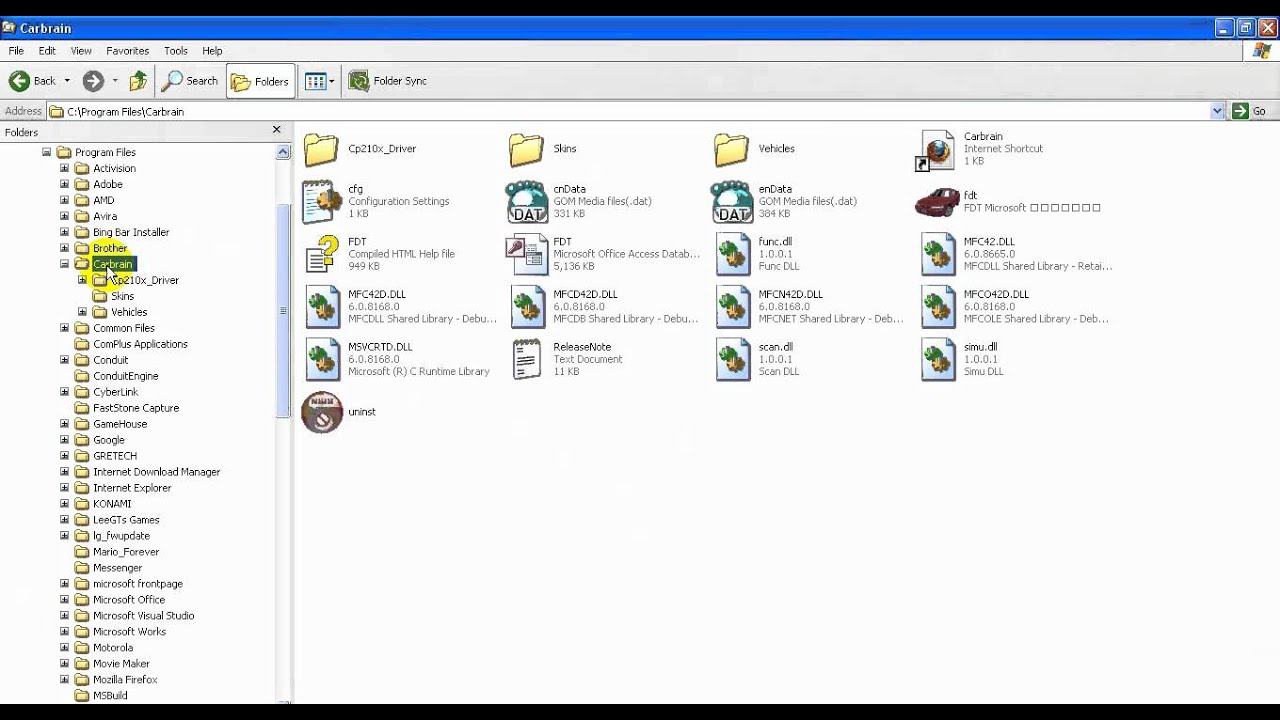The height and width of the screenshot is (720, 1280).
Task: Select the enData DAT file icon
Action: (x=732, y=201)
